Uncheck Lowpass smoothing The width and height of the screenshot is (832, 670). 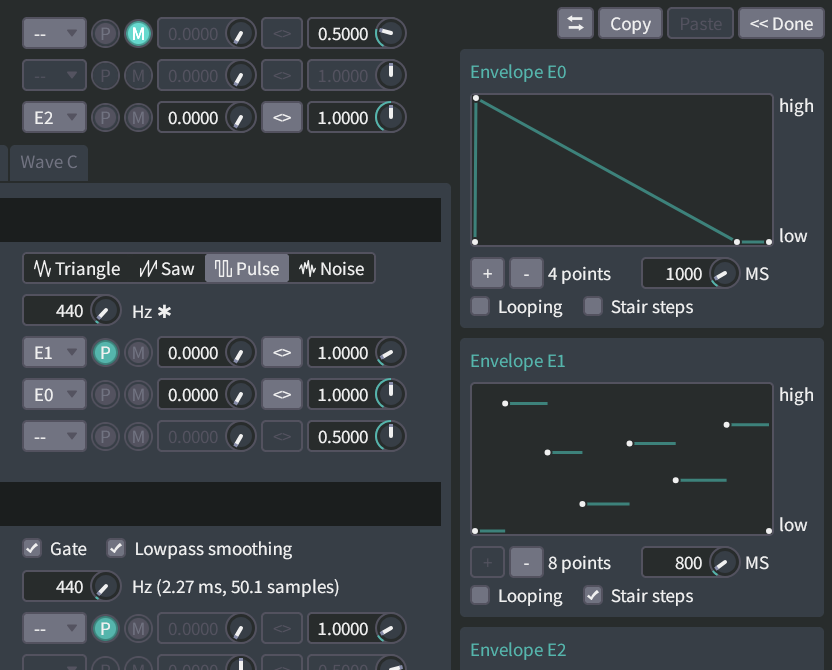117,549
